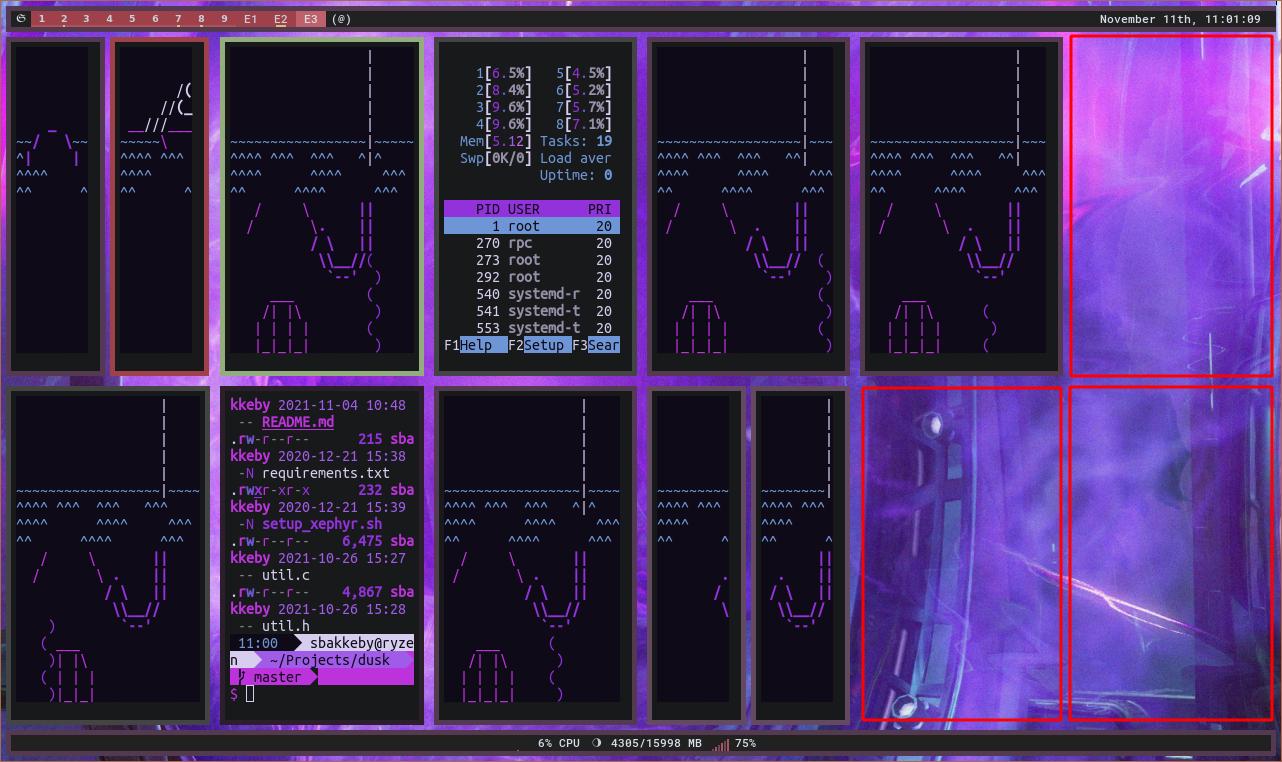Viewport: 1282px width, 762px height.
Task: Click CPU 1 meter showing 6.5%
Action: click(504, 73)
